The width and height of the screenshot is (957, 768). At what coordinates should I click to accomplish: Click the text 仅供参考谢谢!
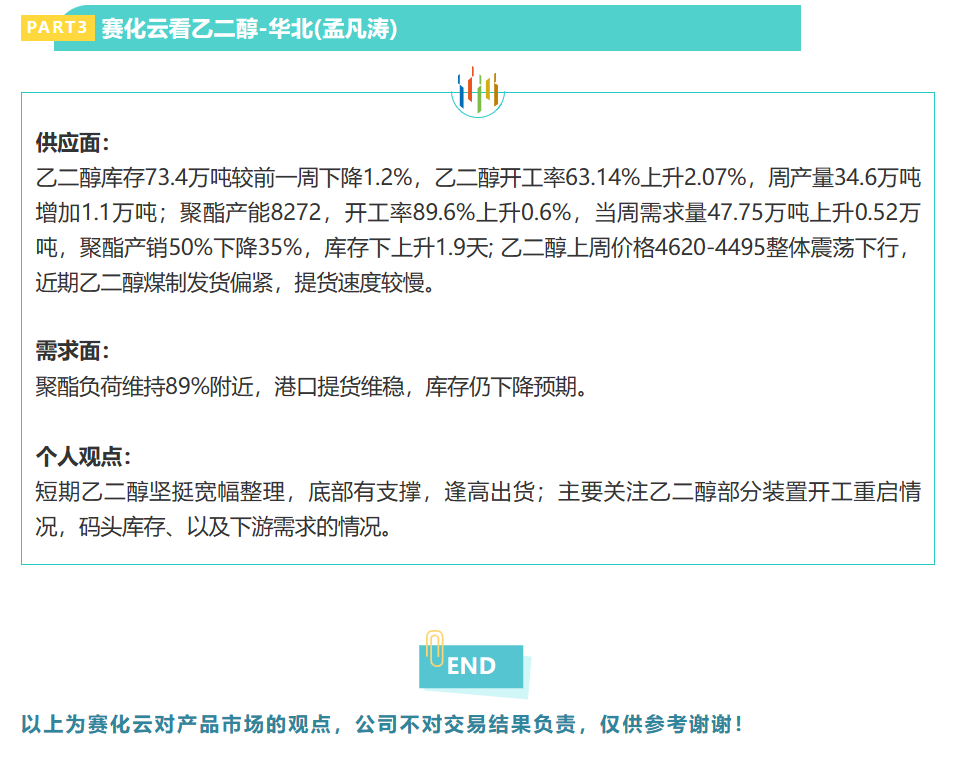[671, 725]
